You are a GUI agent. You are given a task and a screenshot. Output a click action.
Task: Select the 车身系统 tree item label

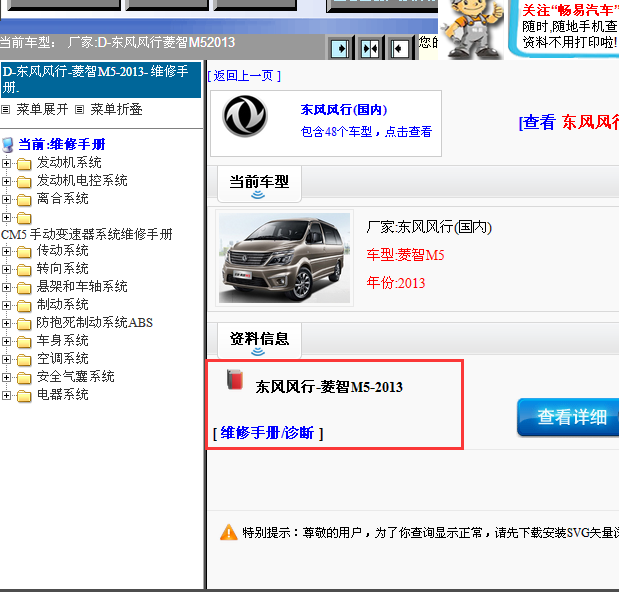pos(62,341)
